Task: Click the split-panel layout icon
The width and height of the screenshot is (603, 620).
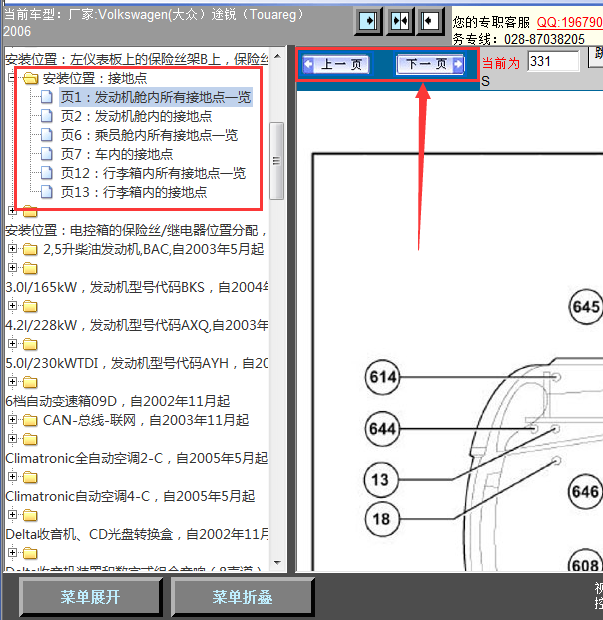Action: (x=400, y=21)
